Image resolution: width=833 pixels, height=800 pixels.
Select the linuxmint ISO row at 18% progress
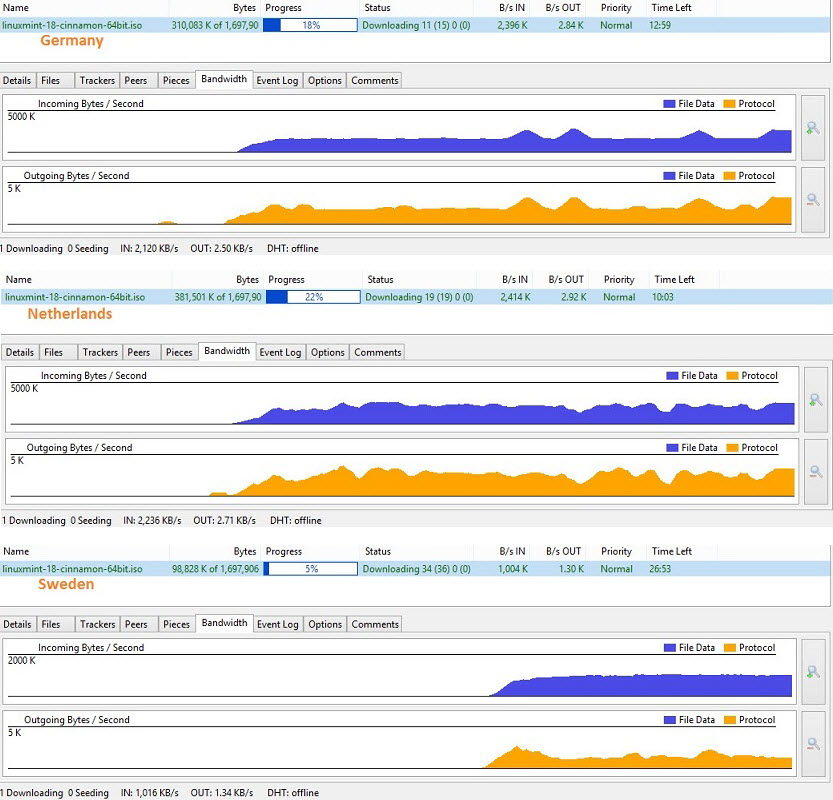[415, 25]
